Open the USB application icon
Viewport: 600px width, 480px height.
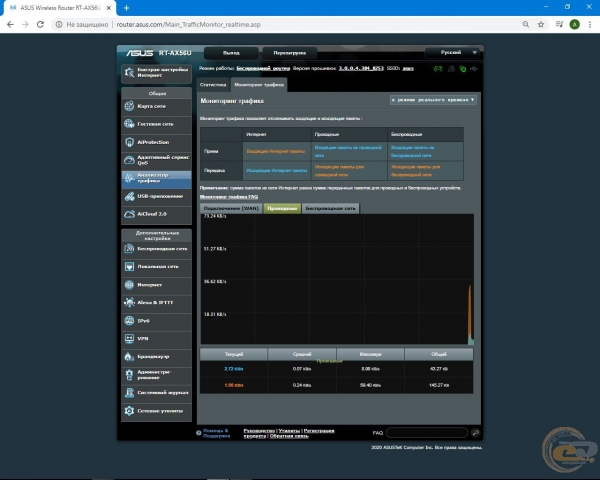click(129, 196)
